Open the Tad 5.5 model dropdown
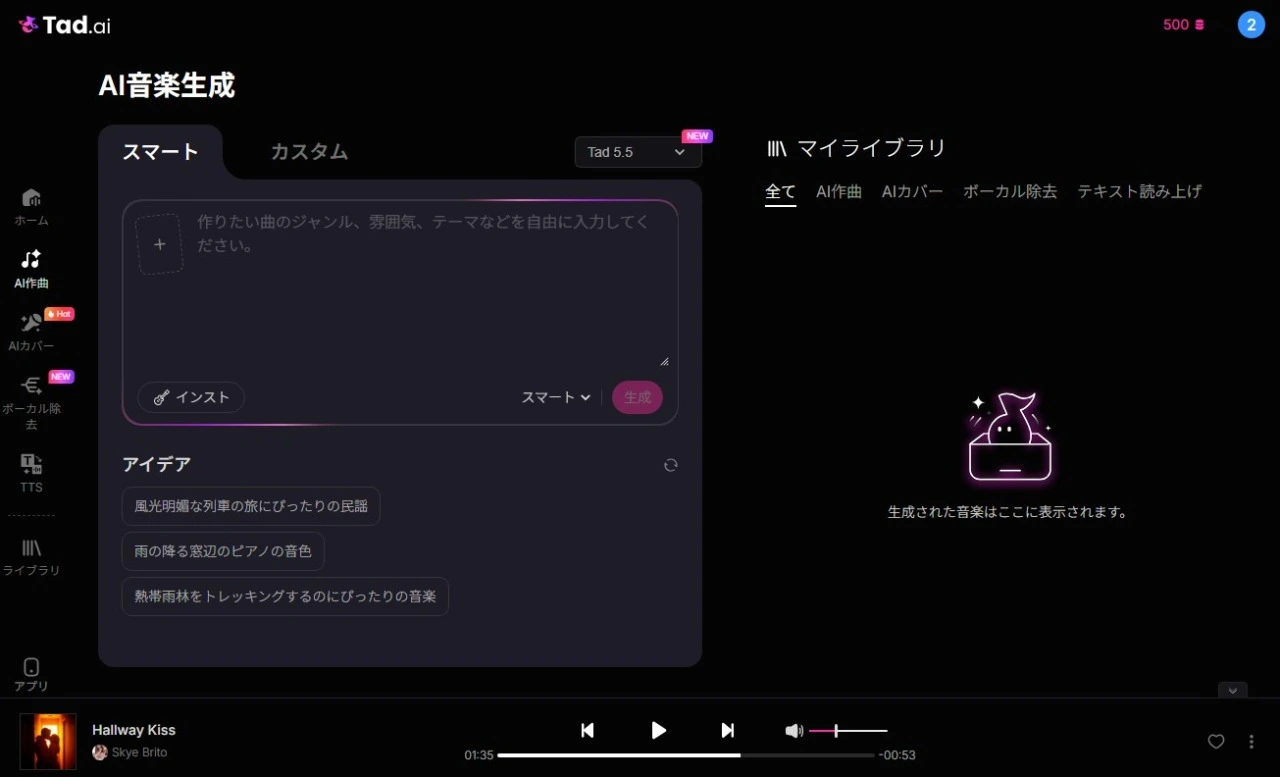Screen dimensions: 1280x777 pyautogui.click(x=638, y=152)
